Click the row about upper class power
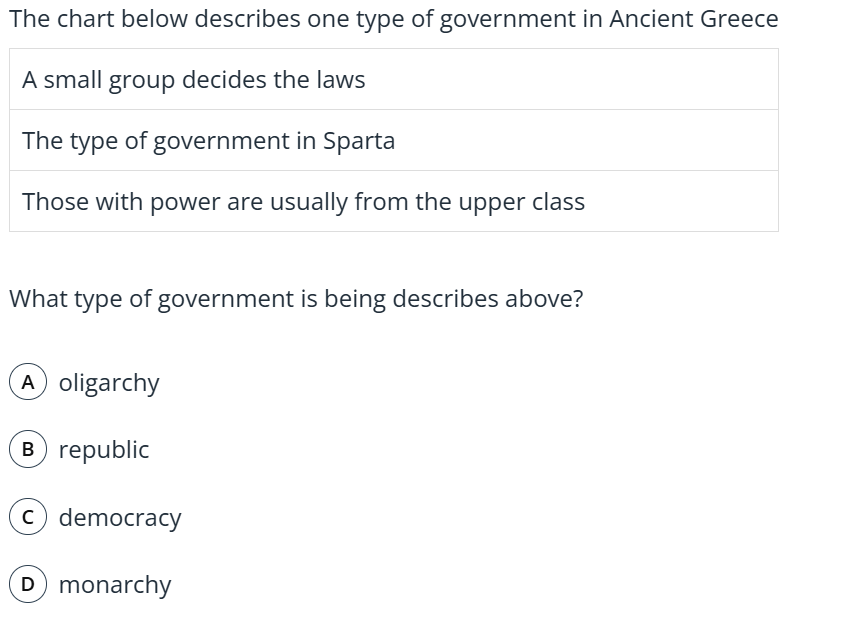The width and height of the screenshot is (854, 617). [394, 201]
